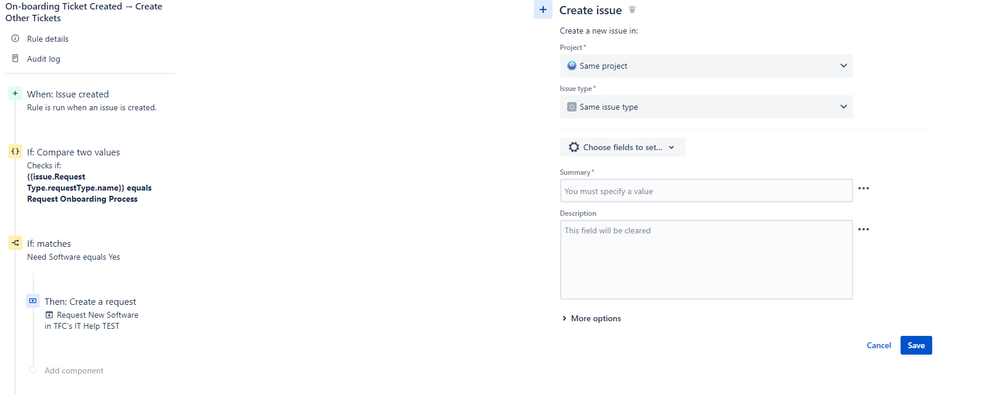Image resolution: width=999 pixels, height=394 pixels.
Task: Click the Rule details info icon
Action: [x=15, y=39]
